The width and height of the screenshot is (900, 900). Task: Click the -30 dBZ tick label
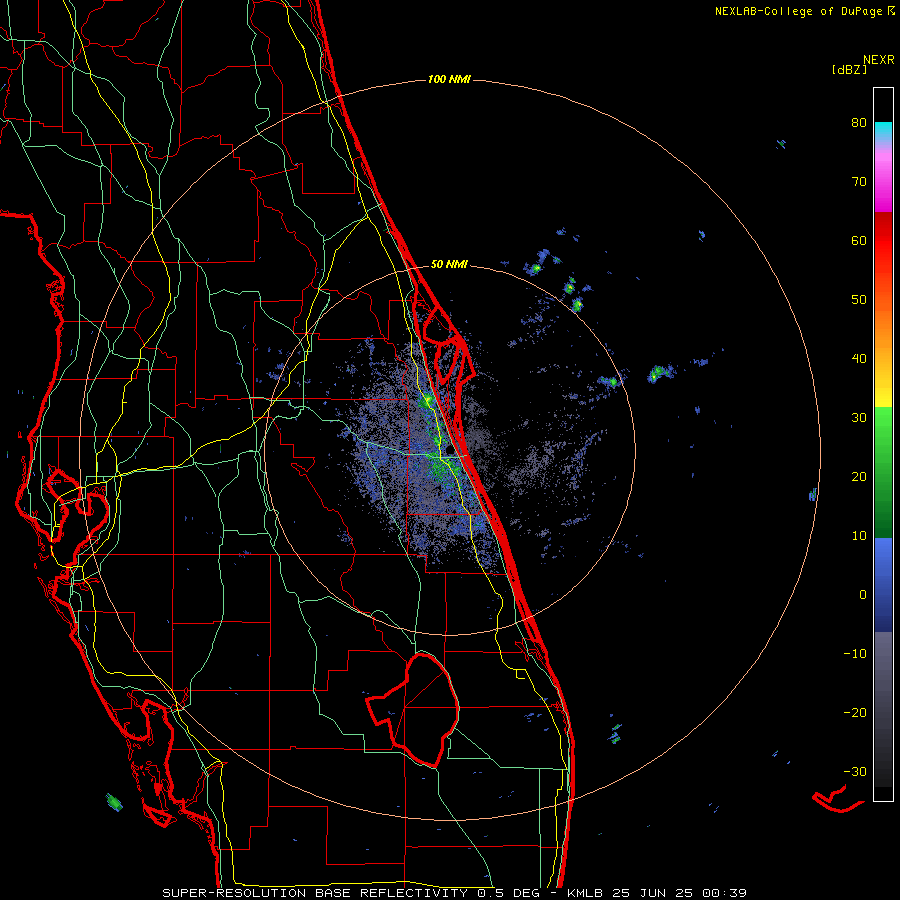click(x=855, y=772)
